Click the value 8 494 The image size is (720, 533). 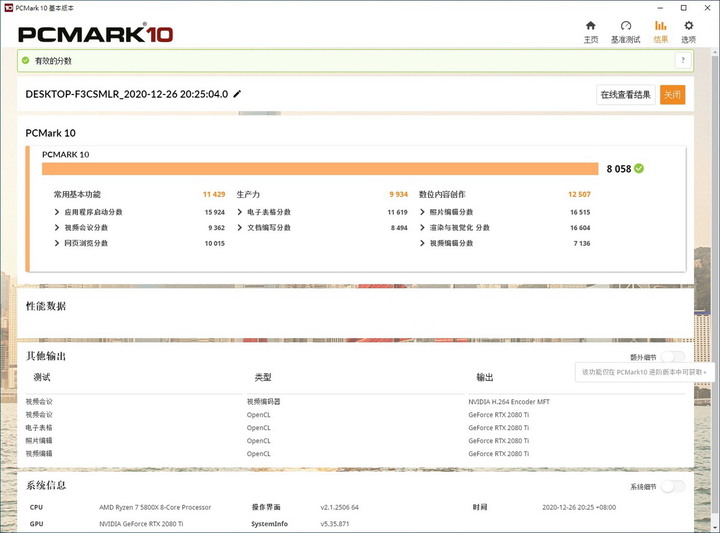(399, 228)
